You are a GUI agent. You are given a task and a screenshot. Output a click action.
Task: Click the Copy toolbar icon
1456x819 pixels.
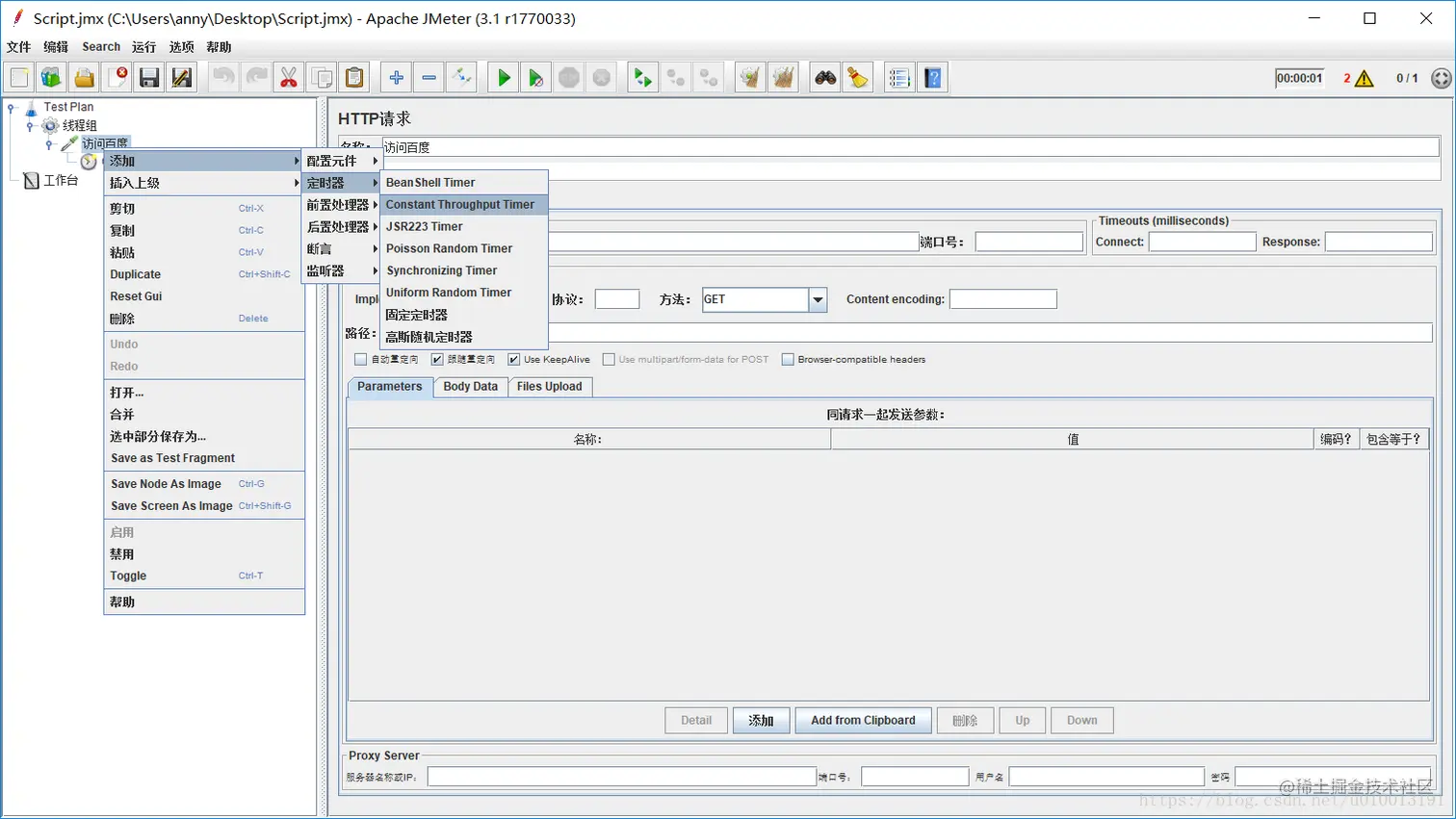point(322,78)
